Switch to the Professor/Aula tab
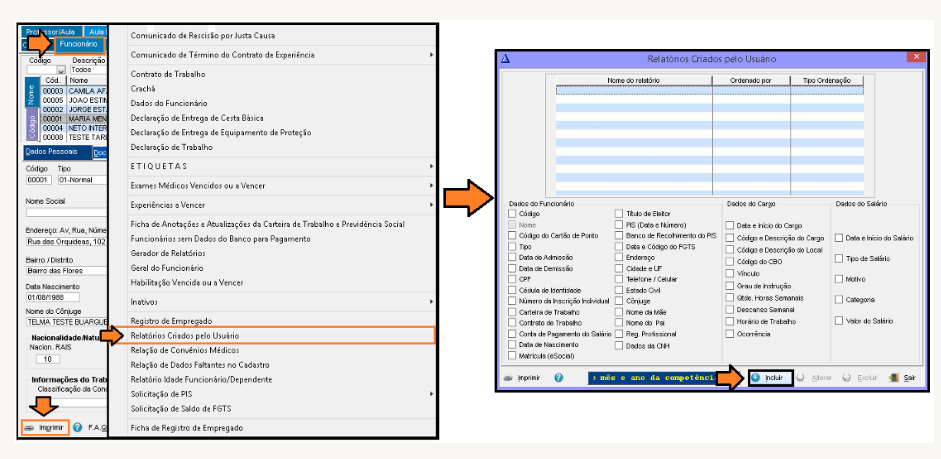941x459 pixels. pos(50,31)
